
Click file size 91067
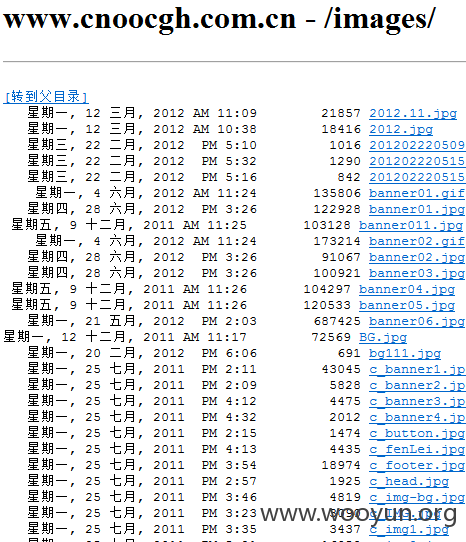(x=341, y=258)
